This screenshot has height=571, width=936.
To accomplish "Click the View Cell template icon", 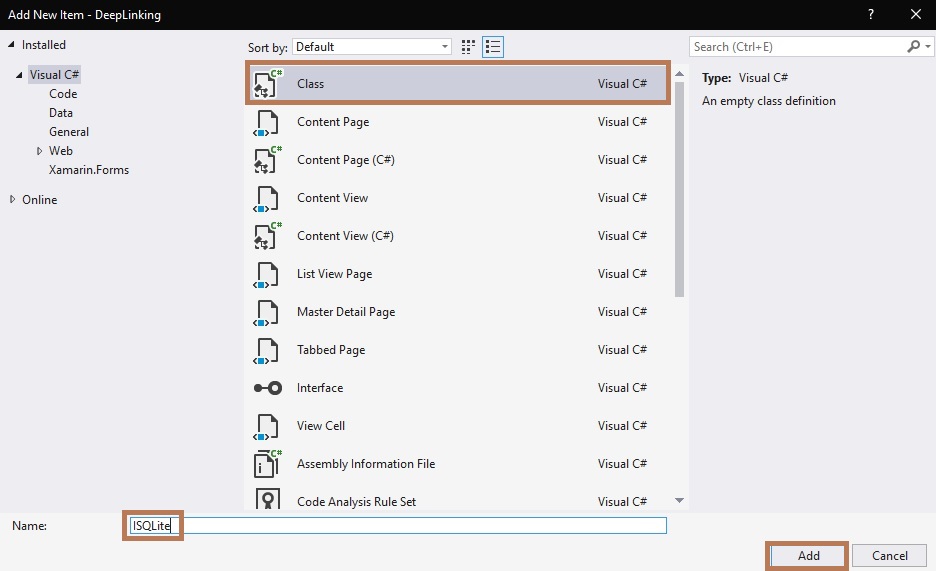I will pos(266,426).
